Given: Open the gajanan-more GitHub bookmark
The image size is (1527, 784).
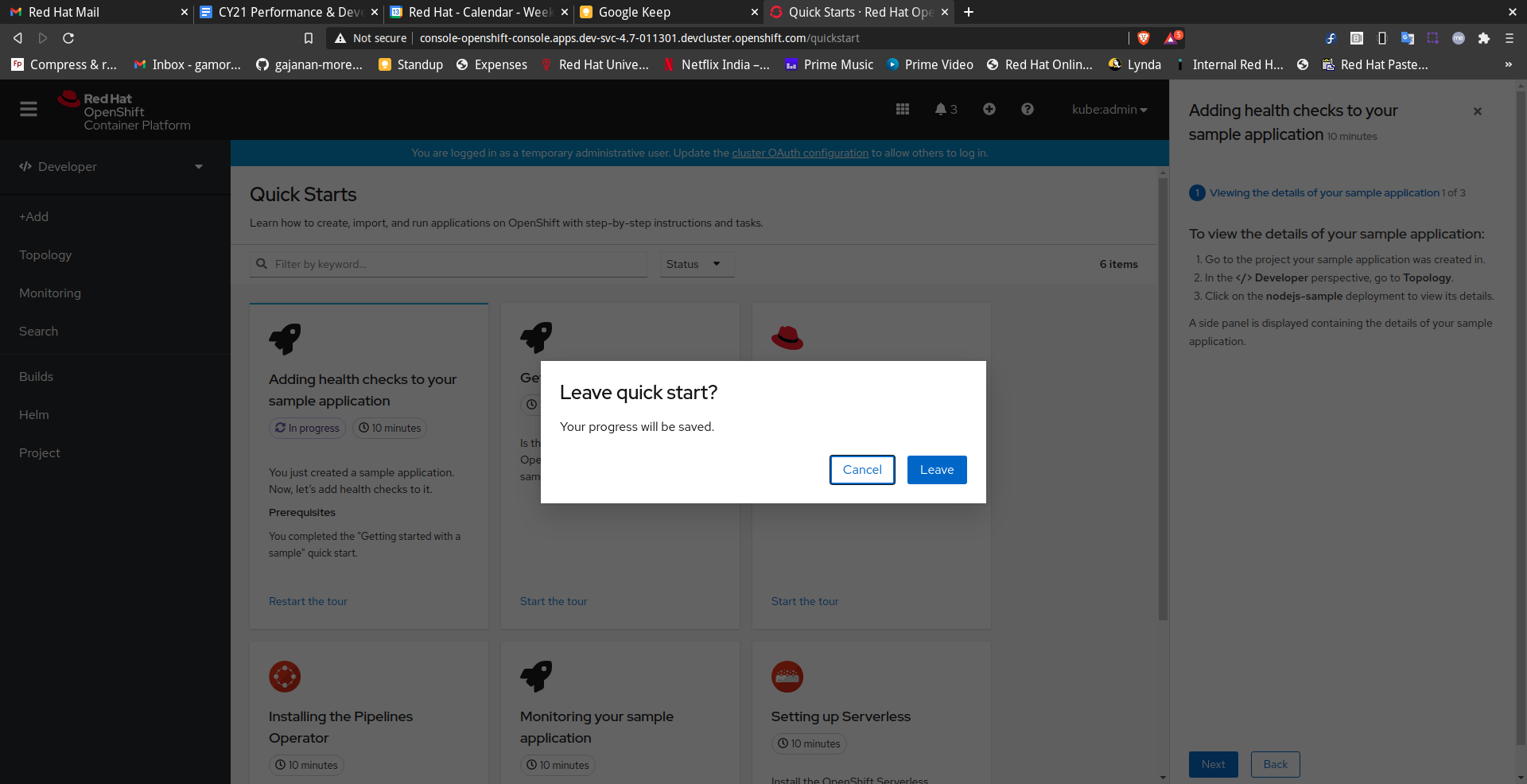Looking at the screenshot, I should [309, 64].
